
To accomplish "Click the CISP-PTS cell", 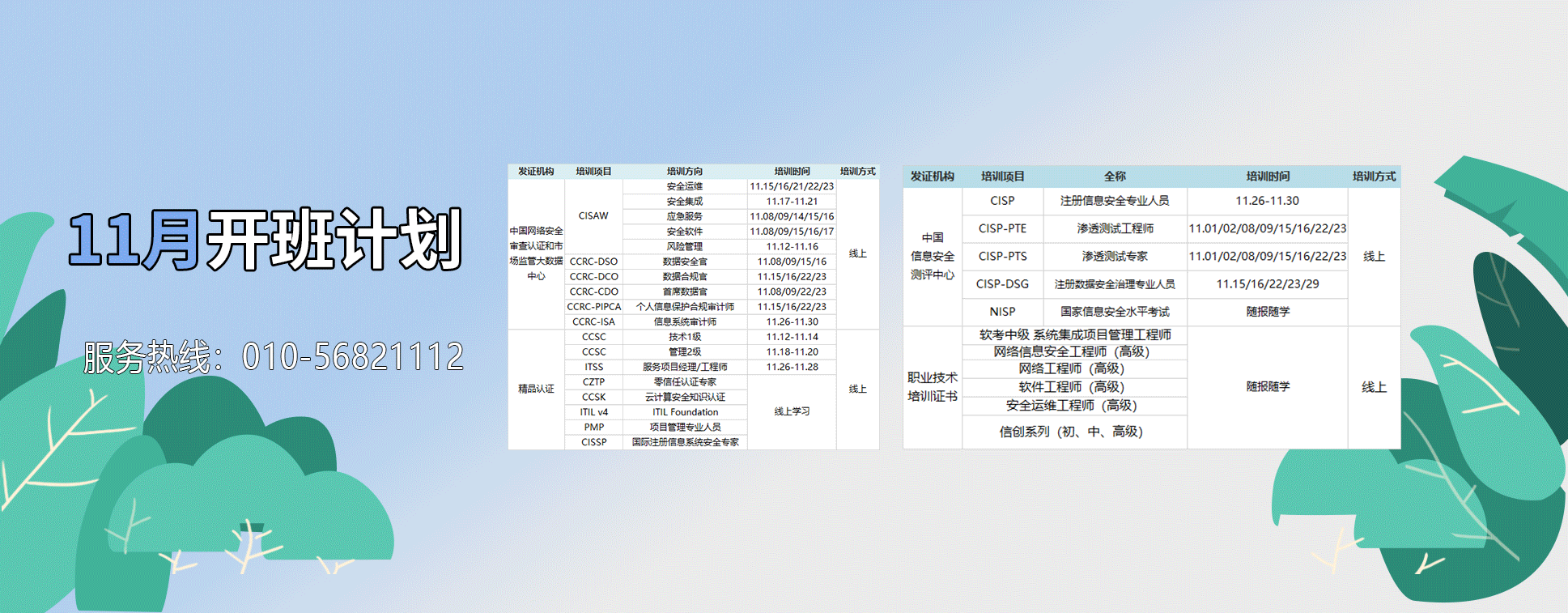I will 1002,257.
